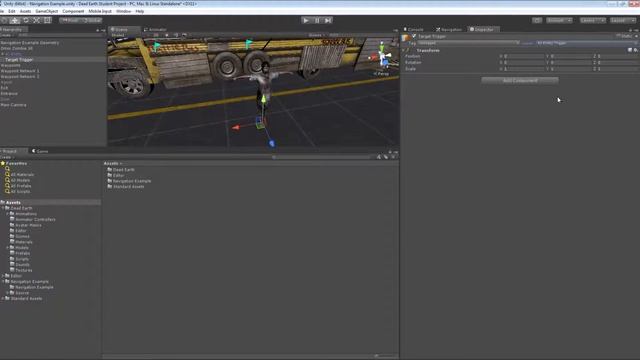Viewport: 640px width, 360px height.
Task: Click the Persp projection label
Action: [381, 74]
